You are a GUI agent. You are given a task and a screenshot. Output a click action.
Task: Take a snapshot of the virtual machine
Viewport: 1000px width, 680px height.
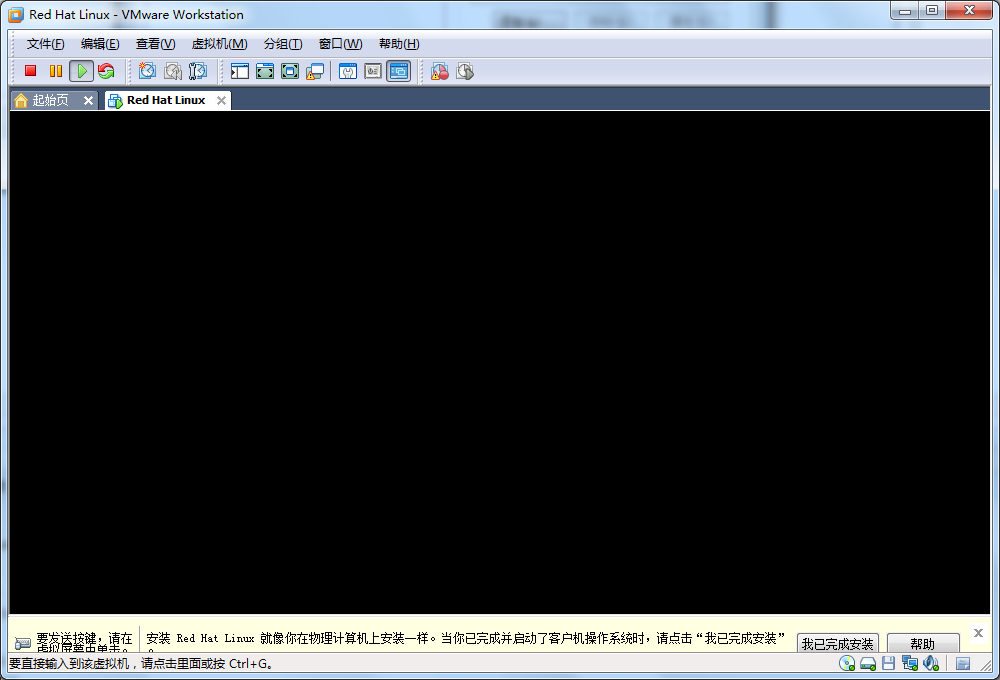click(147, 71)
